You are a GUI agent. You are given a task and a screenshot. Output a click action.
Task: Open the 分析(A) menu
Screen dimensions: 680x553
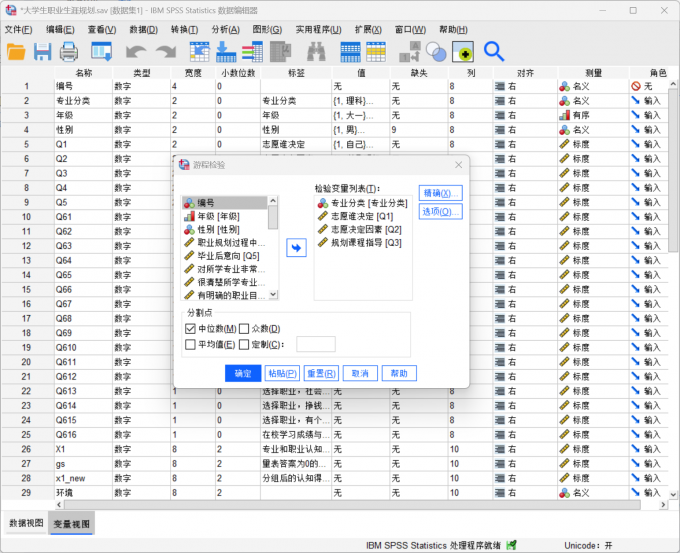(x=226, y=29)
